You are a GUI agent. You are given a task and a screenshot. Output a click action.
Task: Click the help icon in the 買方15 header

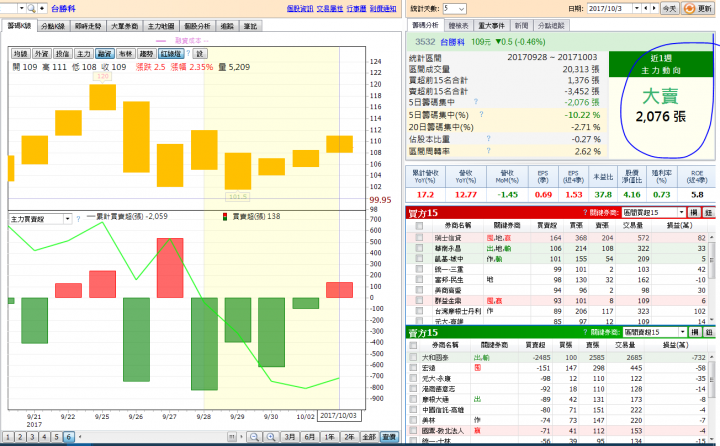tap(585, 212)
